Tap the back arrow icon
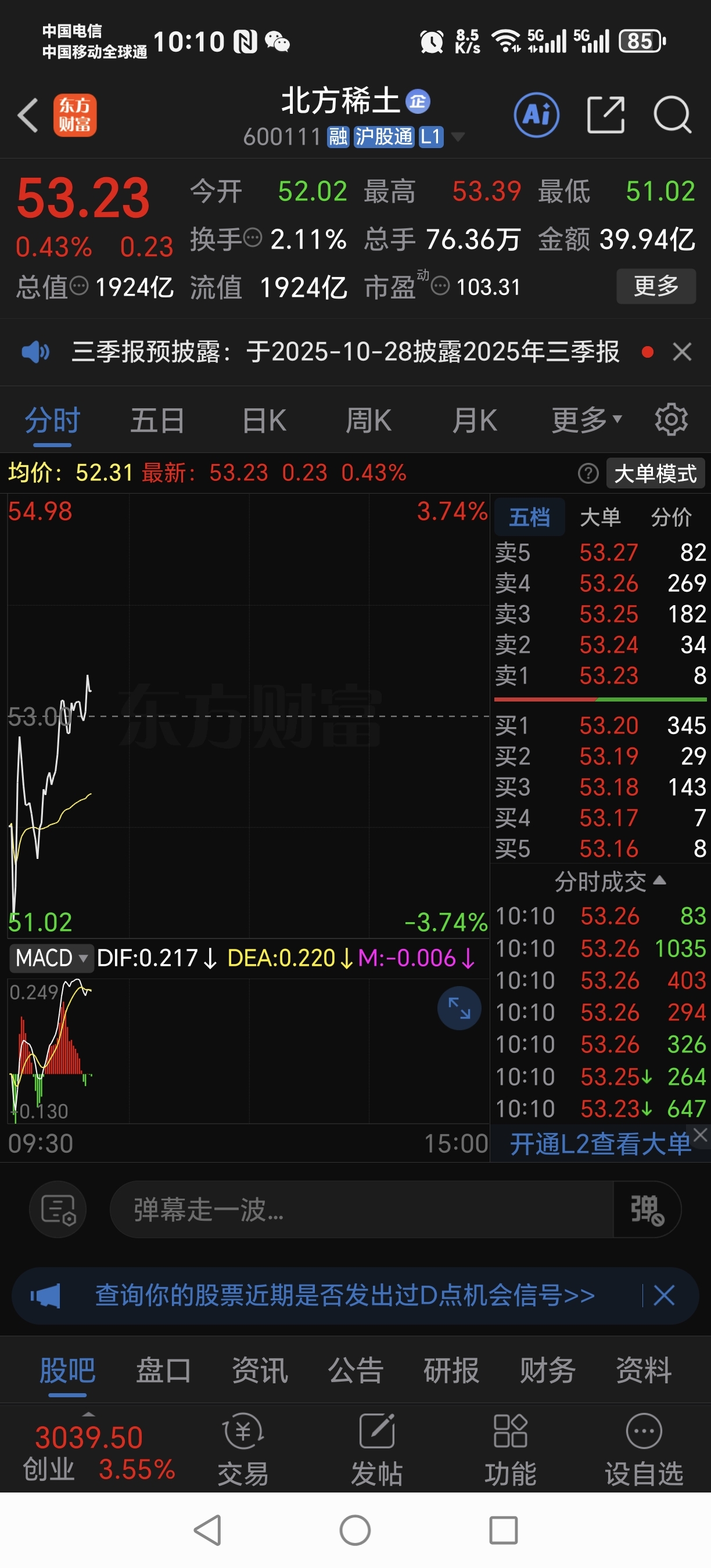This screenshot has height=1568, width=711. pos(28,114)
